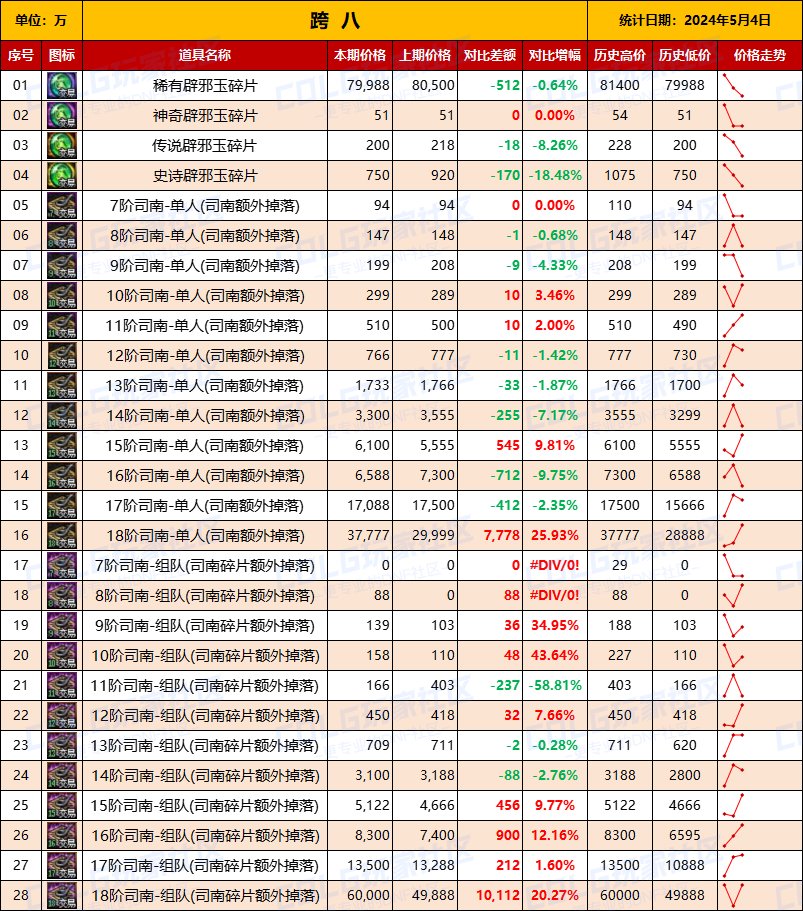
Task: Click the 跨 八 title
Action: click(335, 20)
